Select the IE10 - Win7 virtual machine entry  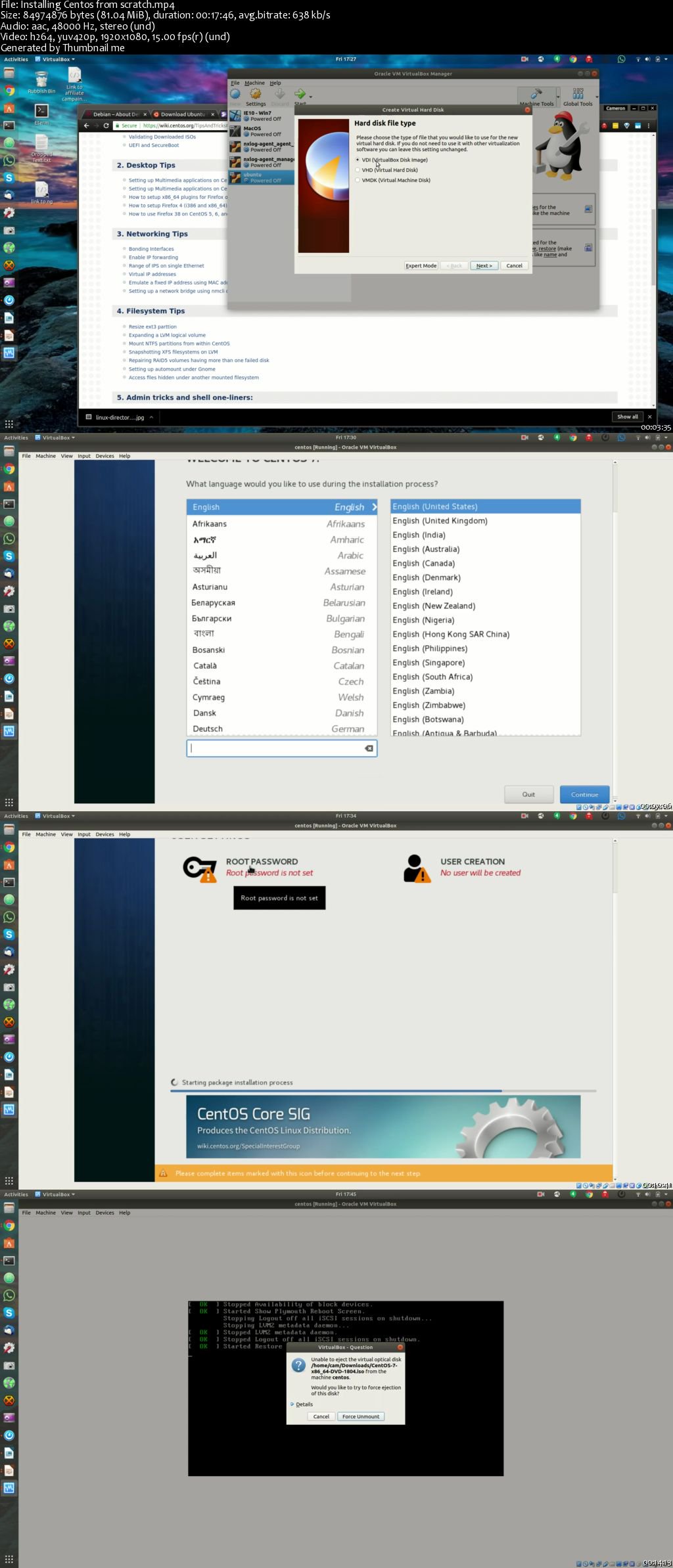pos(262,116)
